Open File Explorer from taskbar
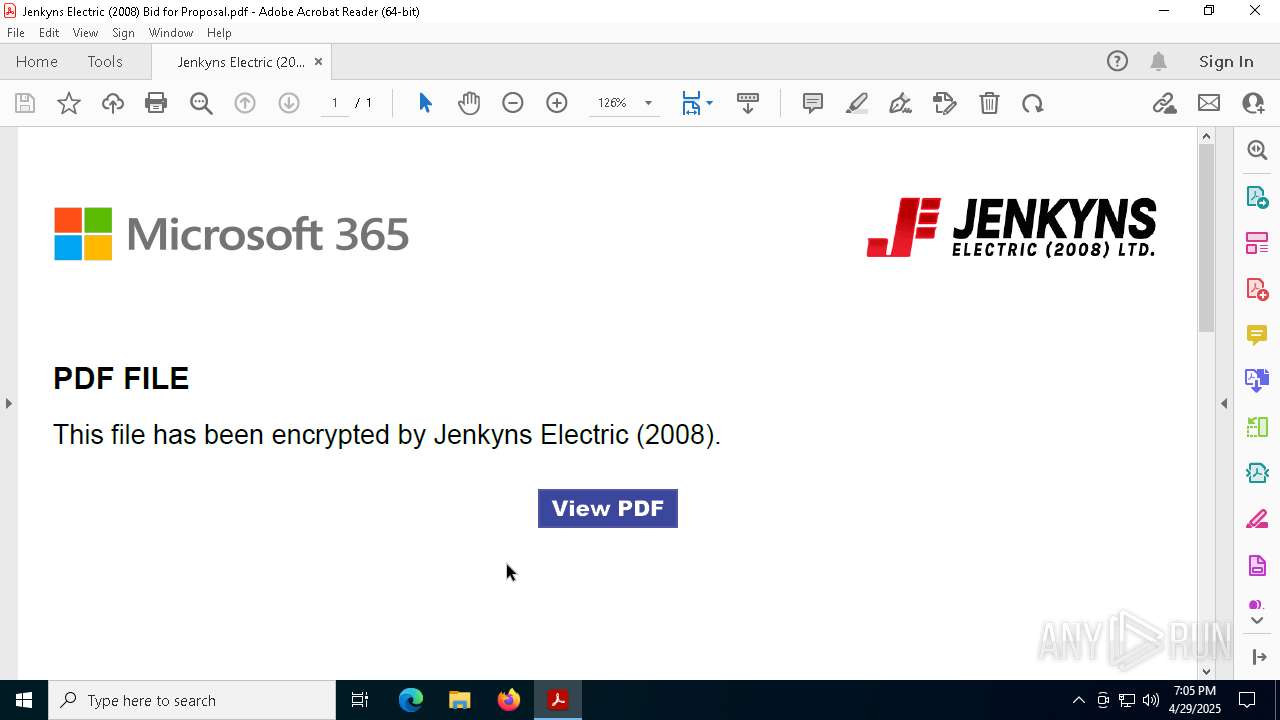The width and height of the screenshot is (1280, 720). pyautogui.click(x=460, y=700)
